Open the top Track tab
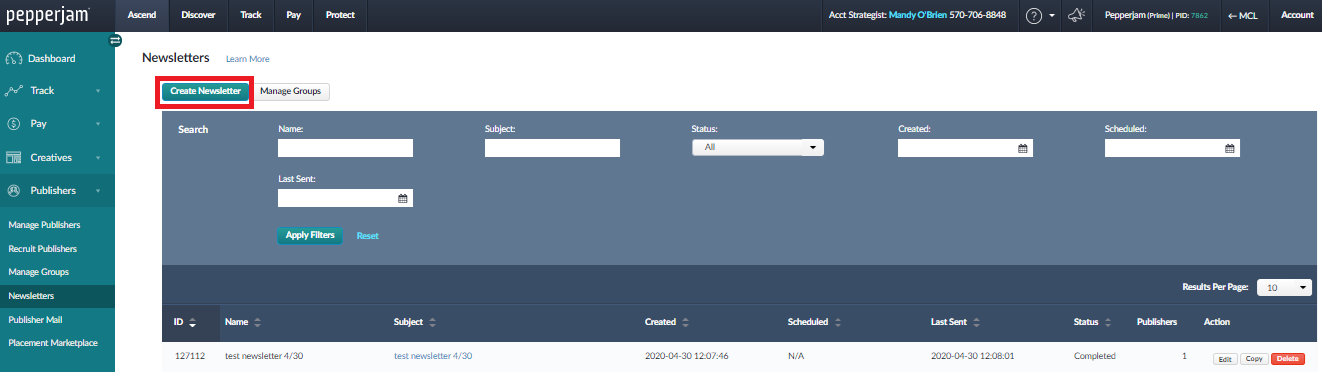The height and width of the screenshot is (372, 1322). click(x=251, y=16)
